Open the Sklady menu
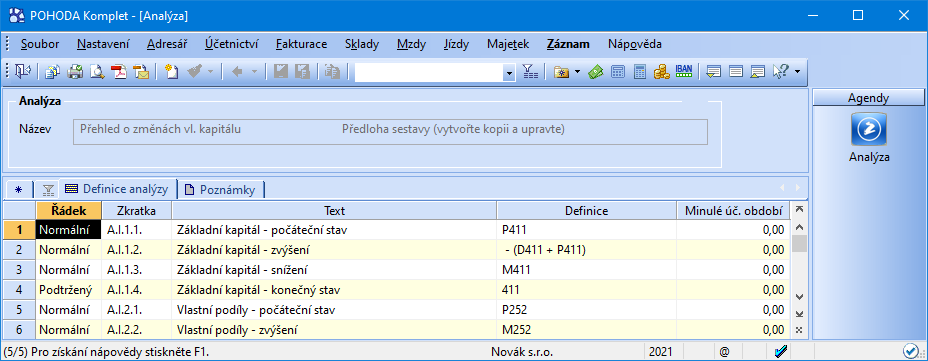This screenshot has width=928, height=361. tap(362, 44)
